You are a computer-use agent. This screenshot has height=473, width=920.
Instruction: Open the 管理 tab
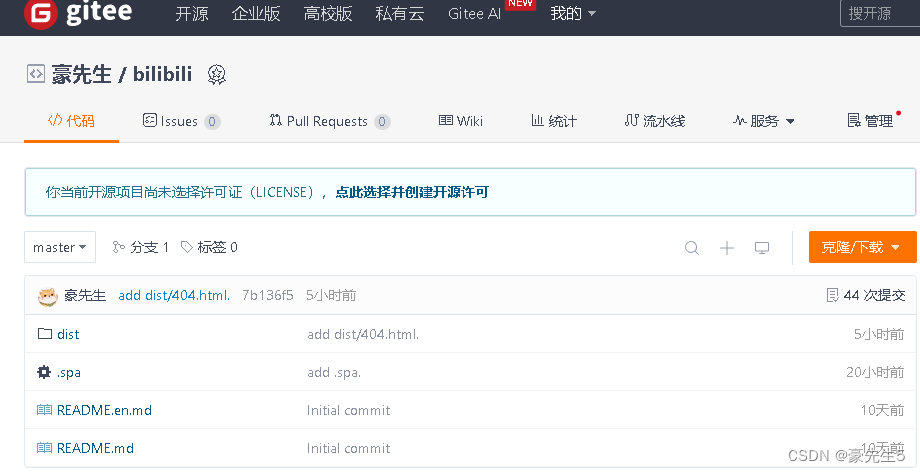click(x=871, y=121)
